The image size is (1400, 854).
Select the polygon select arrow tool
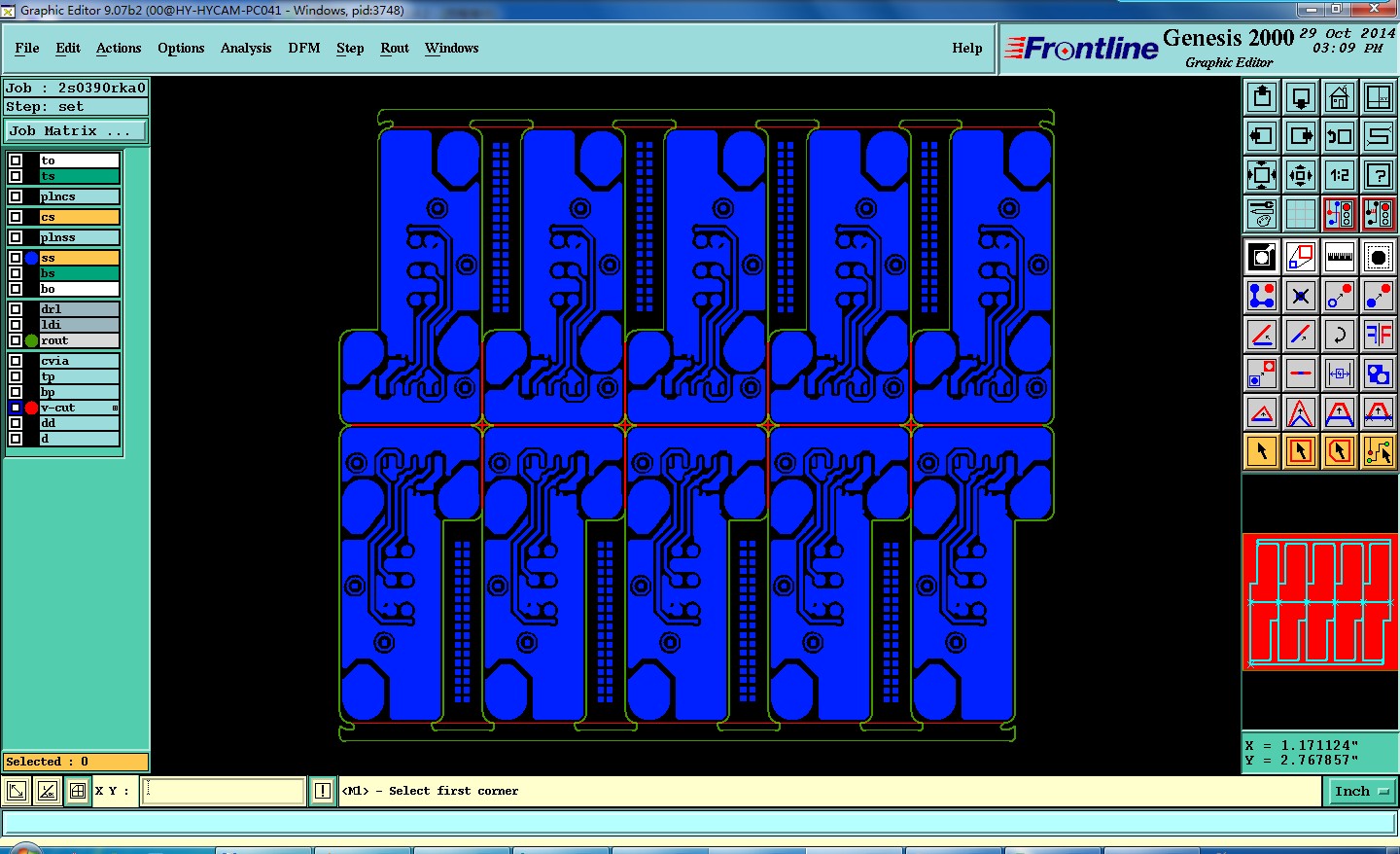[1340, 451]
